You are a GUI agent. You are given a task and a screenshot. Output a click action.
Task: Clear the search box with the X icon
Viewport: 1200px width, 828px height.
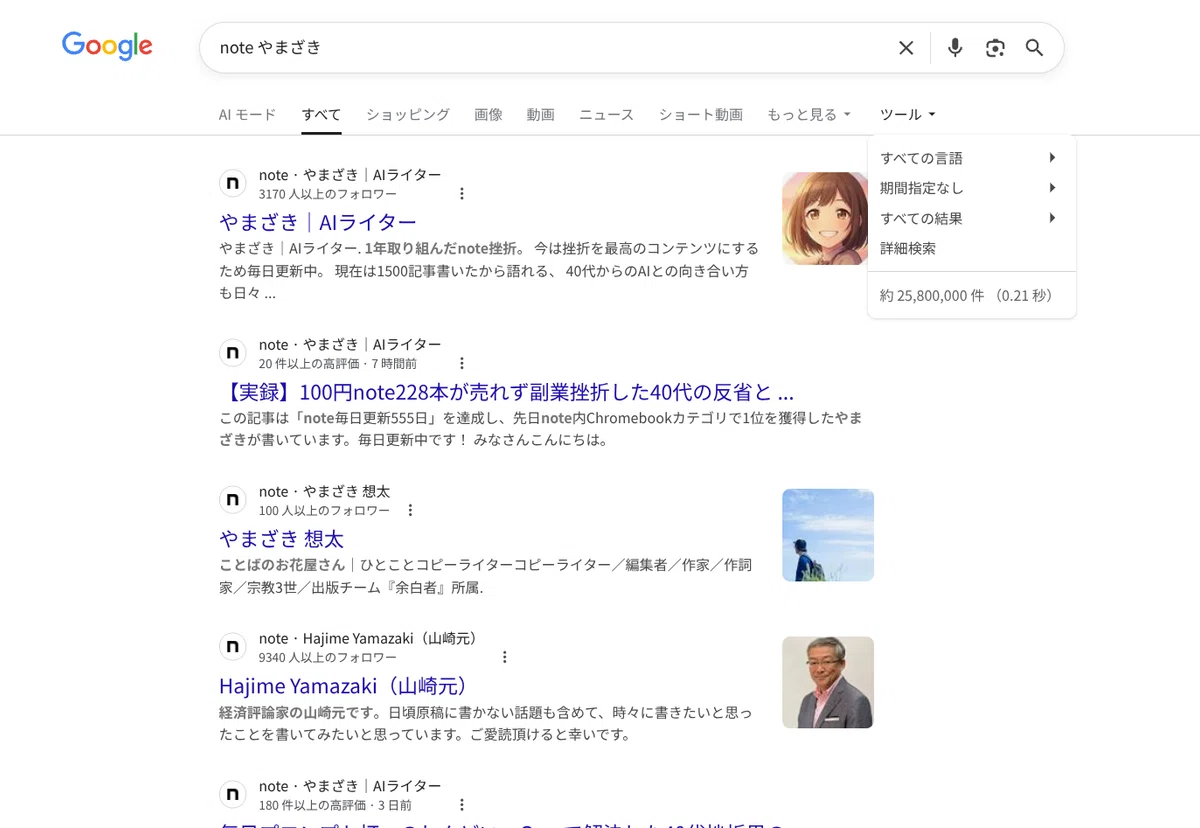point(906,48)
